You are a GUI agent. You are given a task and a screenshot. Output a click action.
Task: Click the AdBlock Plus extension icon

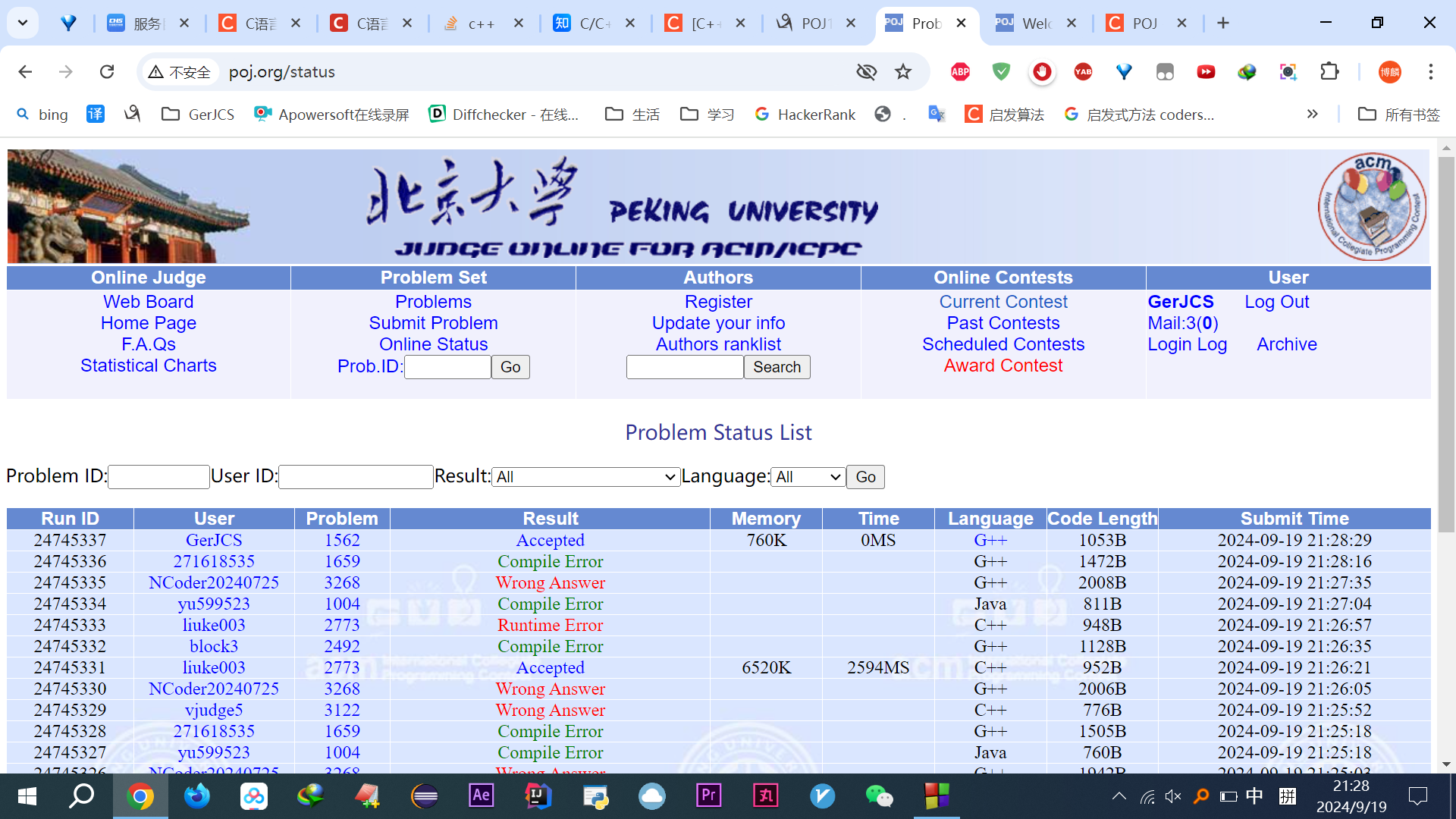click(960, 72)
